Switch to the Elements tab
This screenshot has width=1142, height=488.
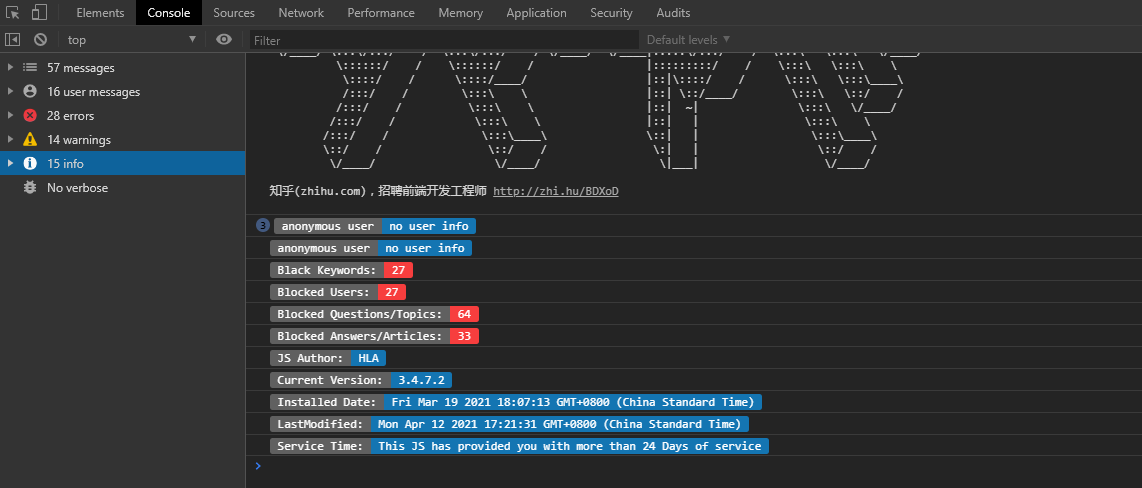point(100,13)
